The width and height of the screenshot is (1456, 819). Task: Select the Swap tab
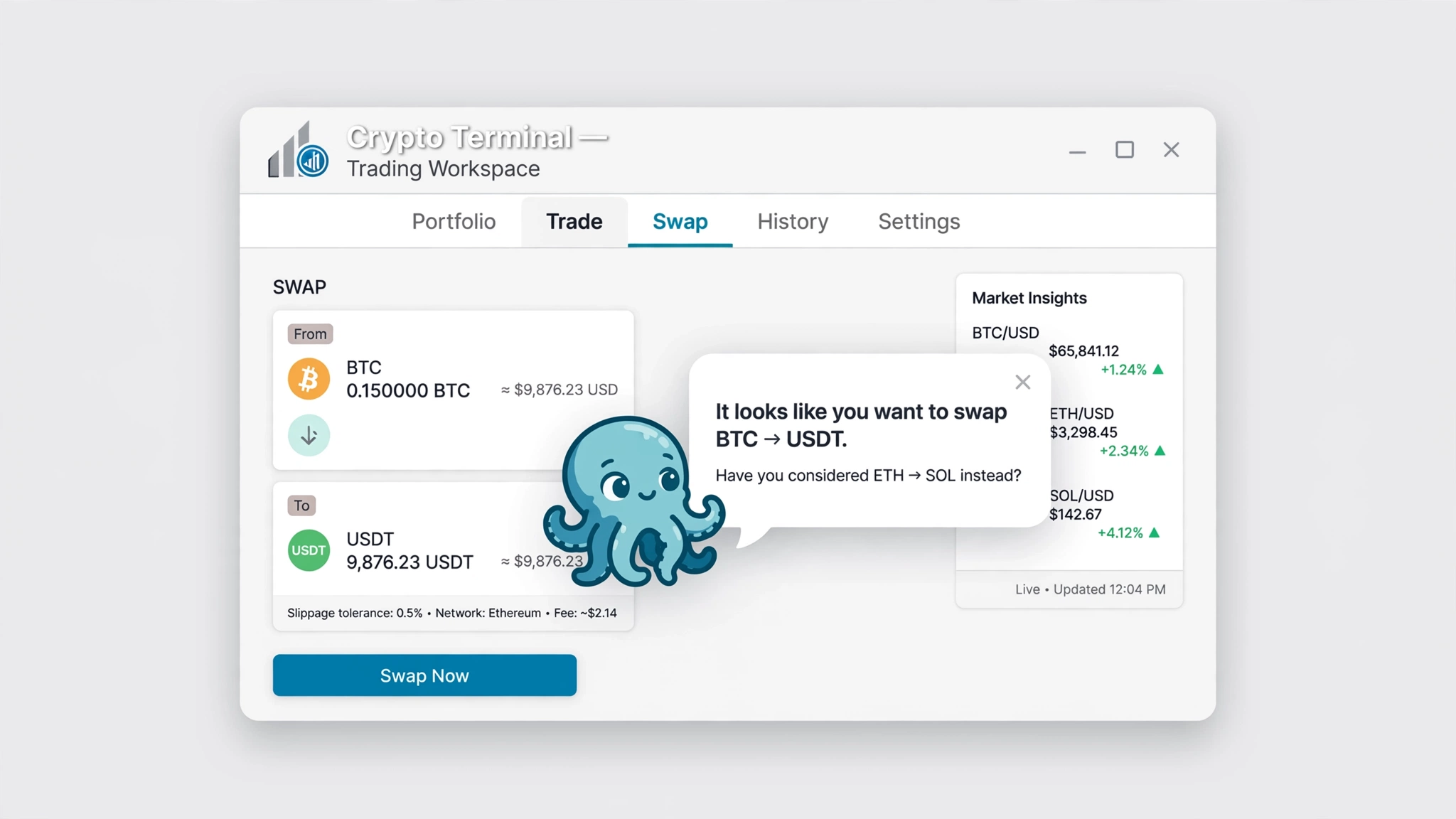coord(680,222)
